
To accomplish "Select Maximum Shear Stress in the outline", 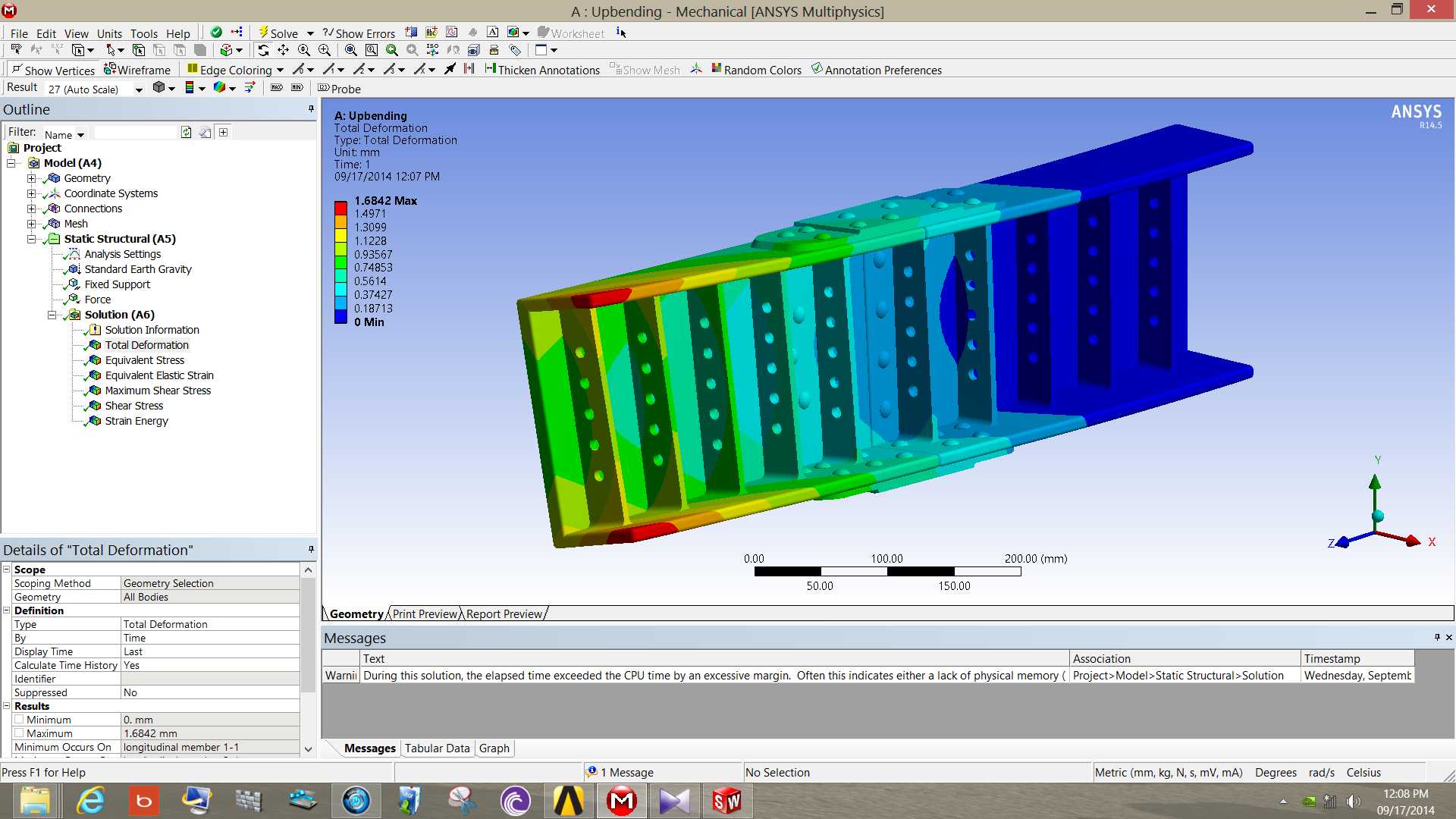I will point(158,391).
